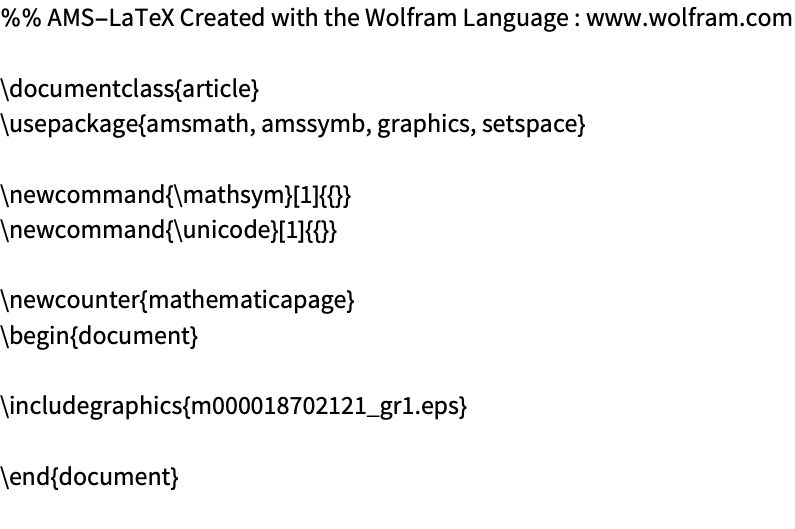
Task: Click the \newcounter{mathematicapage} line
Action: coord(177,300)
